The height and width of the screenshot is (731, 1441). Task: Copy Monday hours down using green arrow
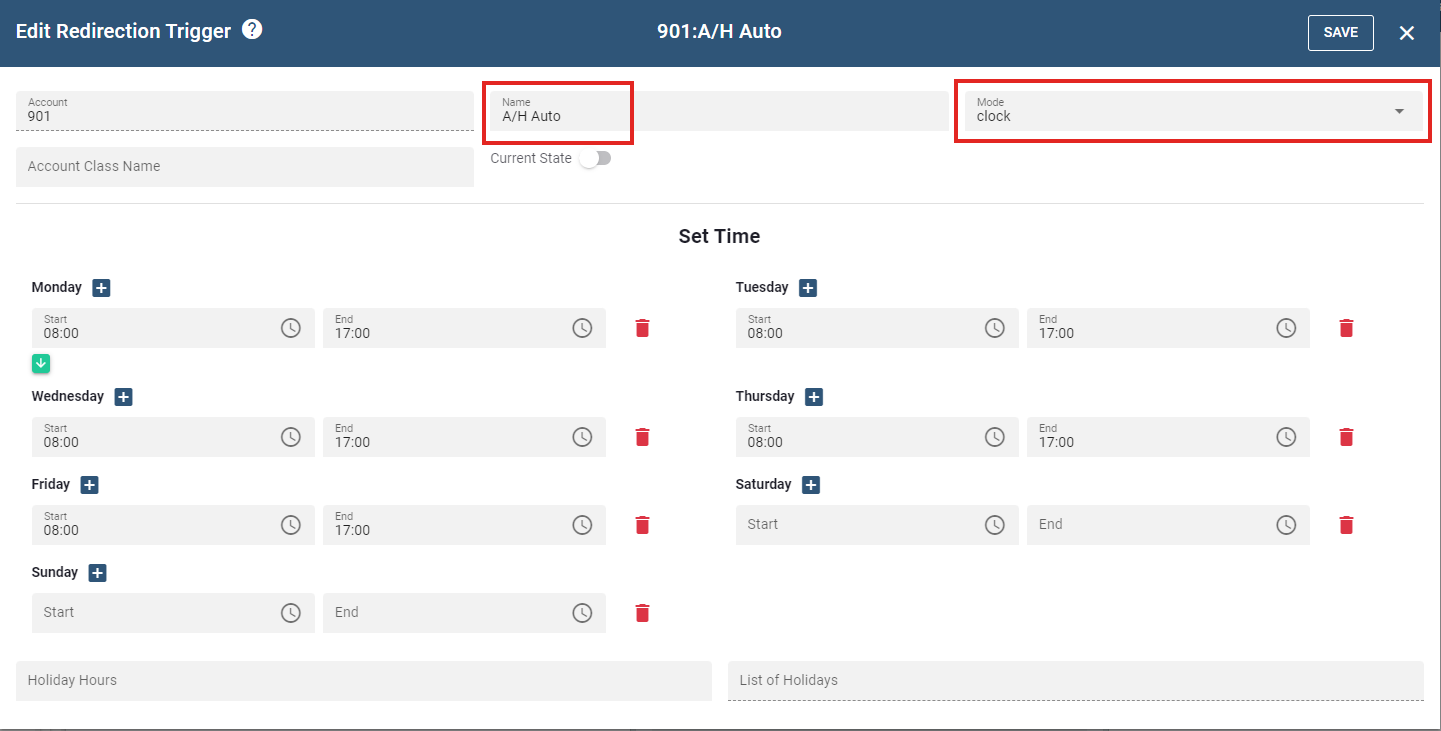click(41, 363)
